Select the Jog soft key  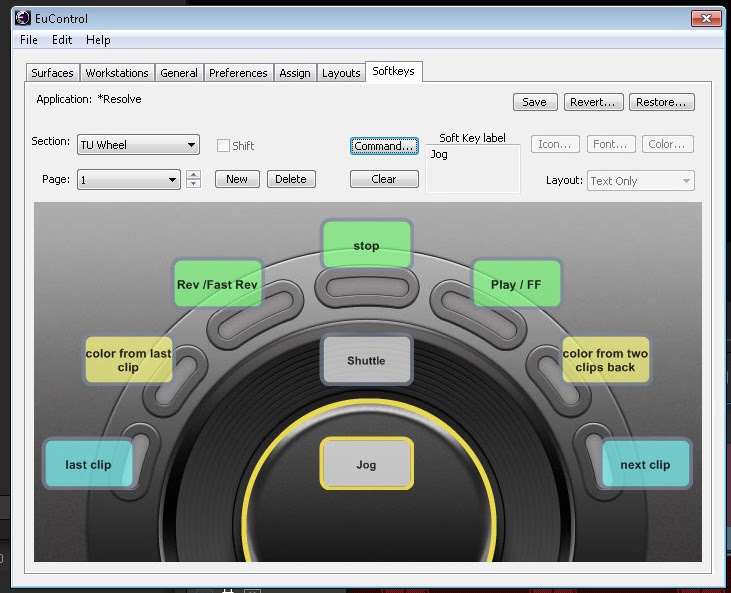point(366,464)
